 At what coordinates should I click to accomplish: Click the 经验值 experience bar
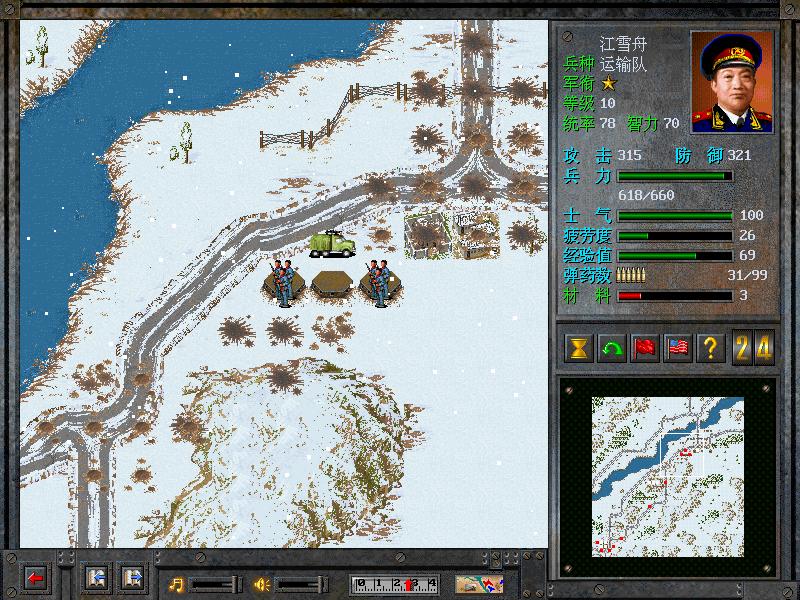click(675, 256)
